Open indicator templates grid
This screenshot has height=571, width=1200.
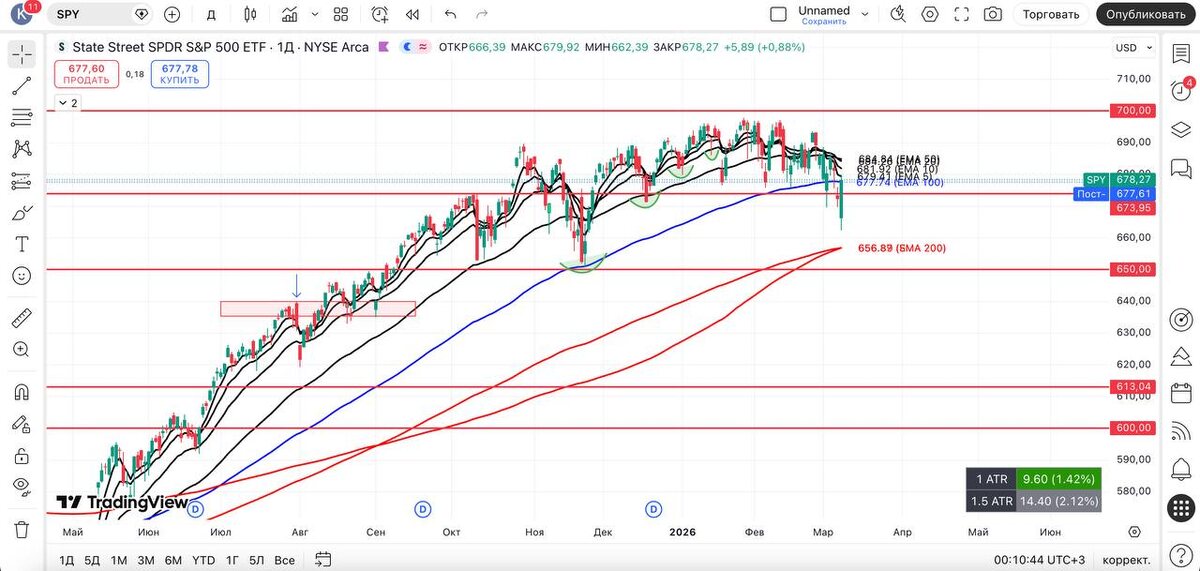tap(341, 14)
